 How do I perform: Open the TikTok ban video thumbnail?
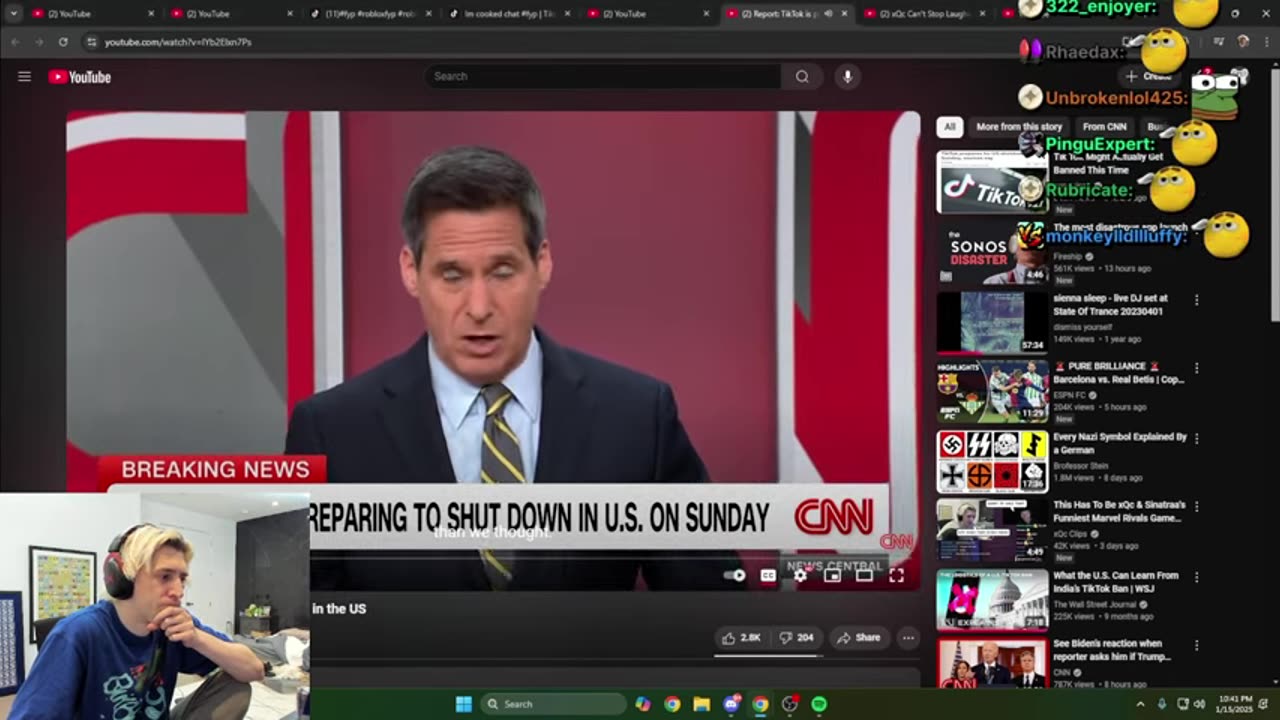coord(992,182)
